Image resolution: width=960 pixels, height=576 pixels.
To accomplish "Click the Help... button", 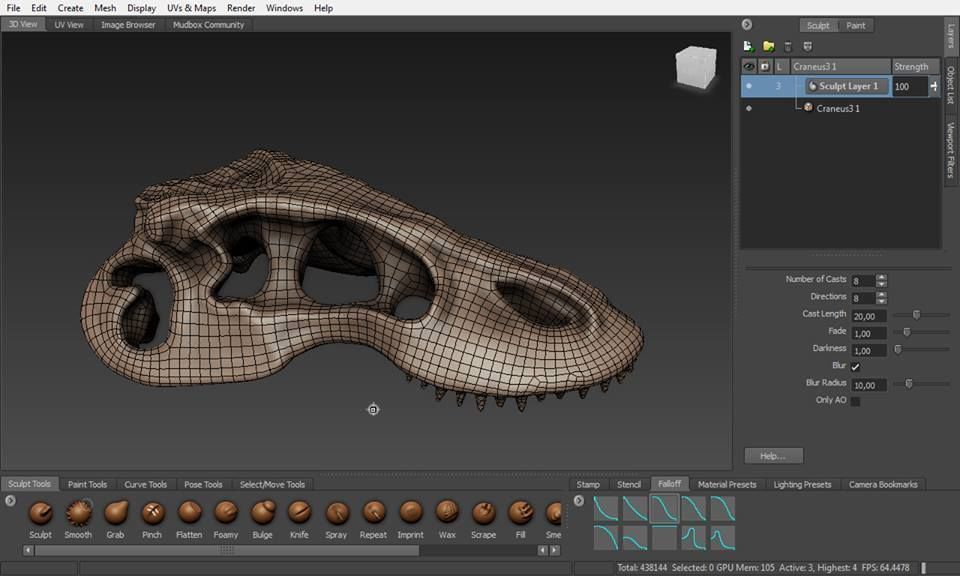I will tap(774, 455).
